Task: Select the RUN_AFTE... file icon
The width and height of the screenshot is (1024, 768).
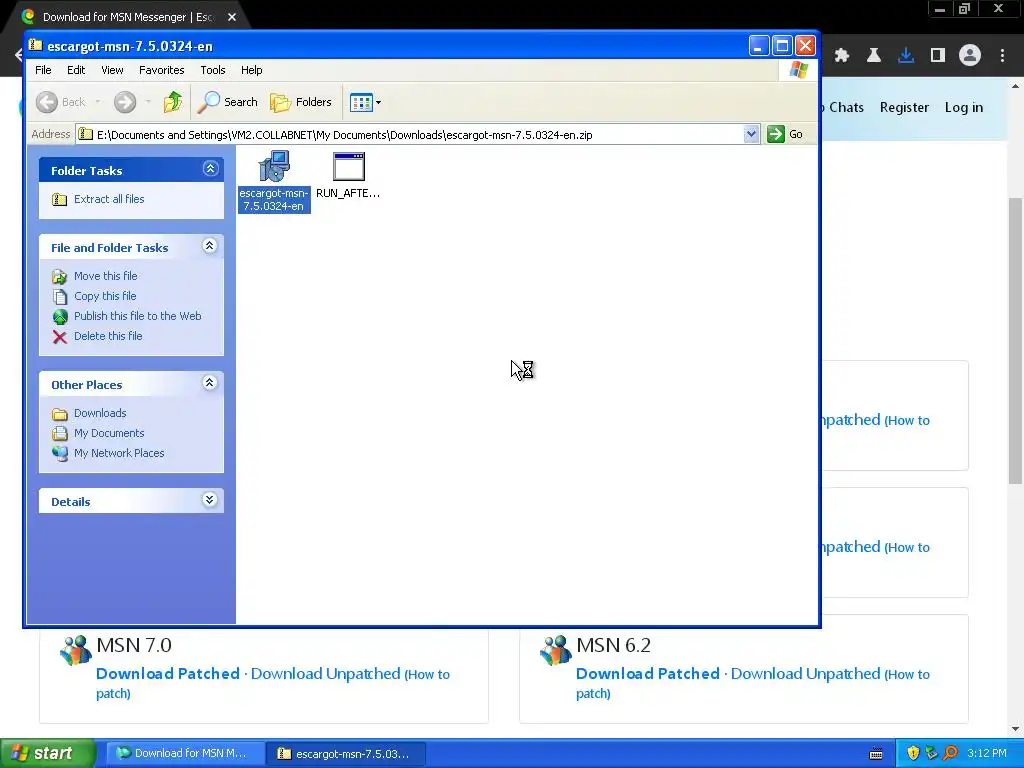Action: (348, 175)
